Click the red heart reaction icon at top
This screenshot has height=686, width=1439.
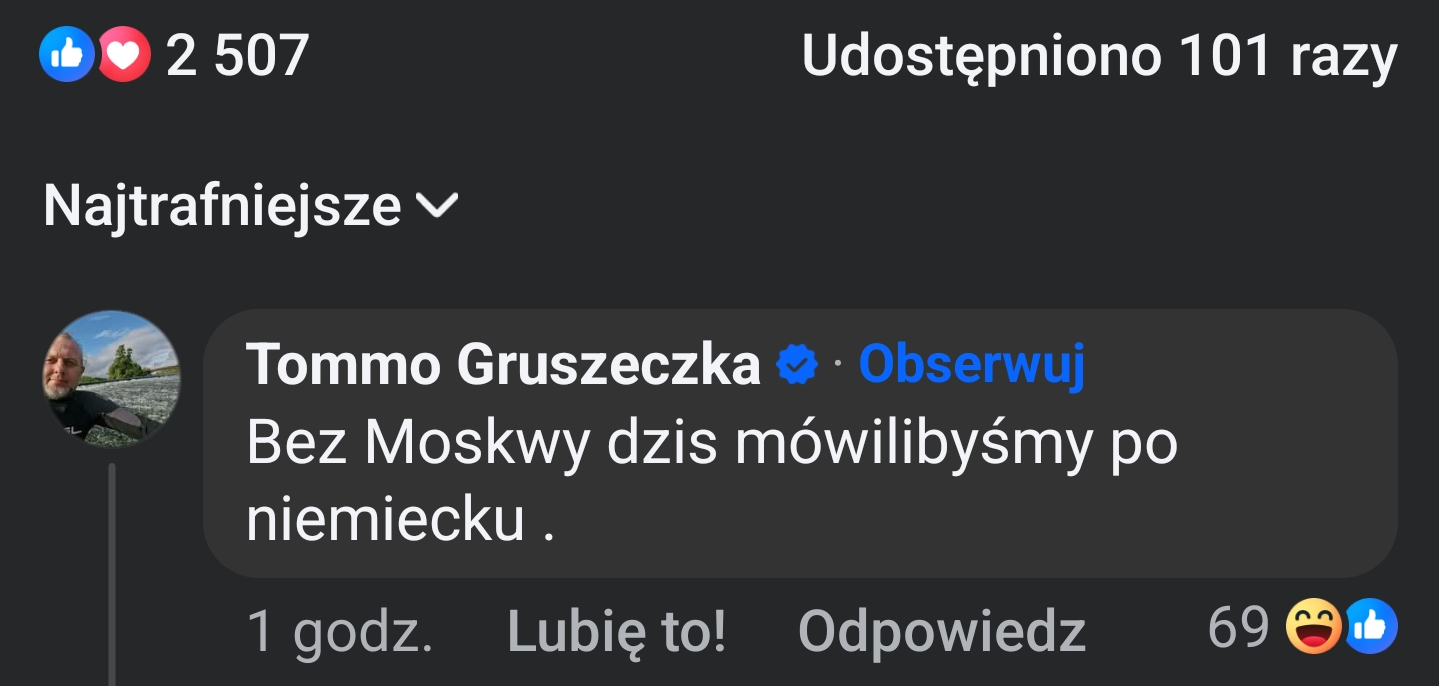coord(123,55)
